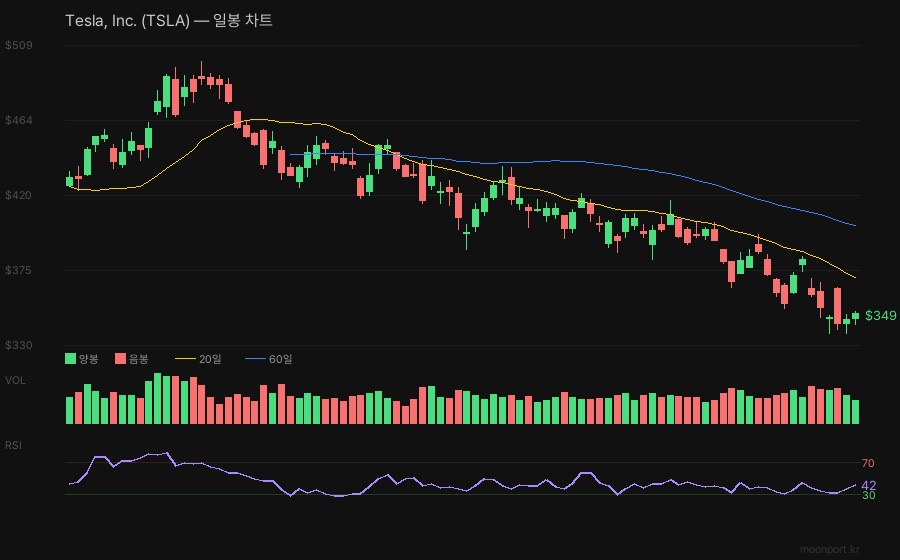The image size is (900, 560).
Task: Click the $375 price axis label
Action: point(19,270)
